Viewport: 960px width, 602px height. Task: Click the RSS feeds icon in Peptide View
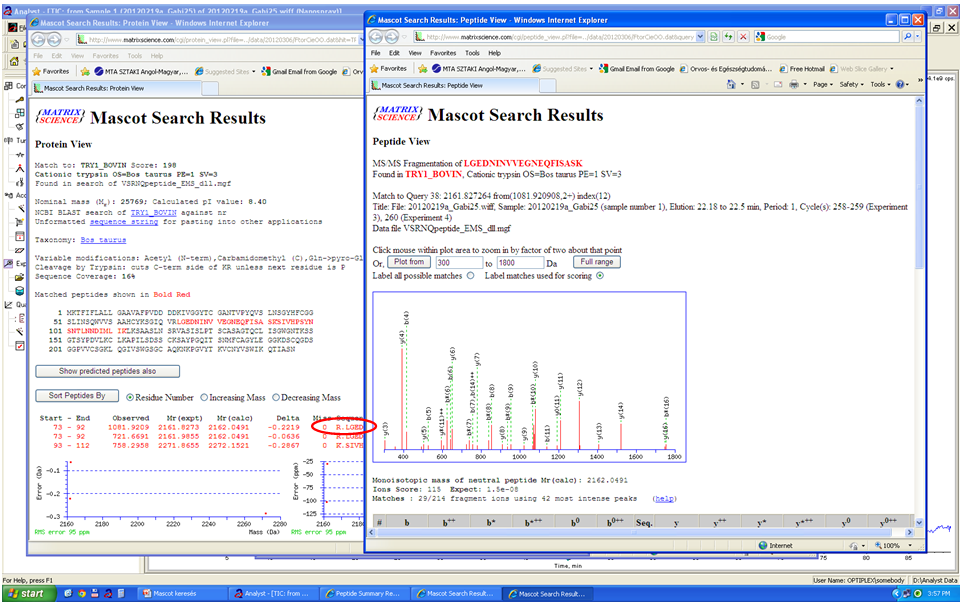[755, 85]
